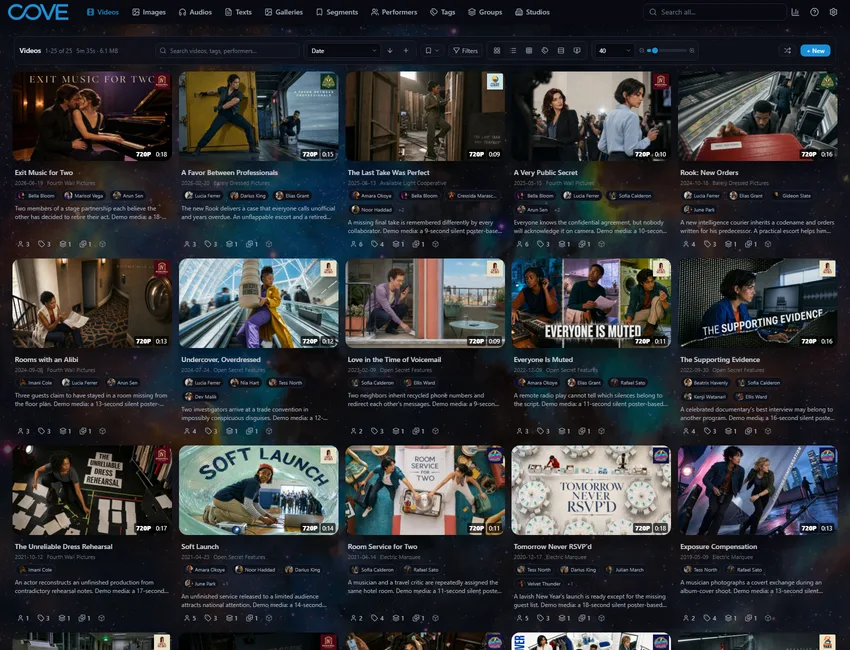Click tag count icon under The Last Take Was Perfect
The width and height of the screenshot is (850, 650).
tap(377, 244)
